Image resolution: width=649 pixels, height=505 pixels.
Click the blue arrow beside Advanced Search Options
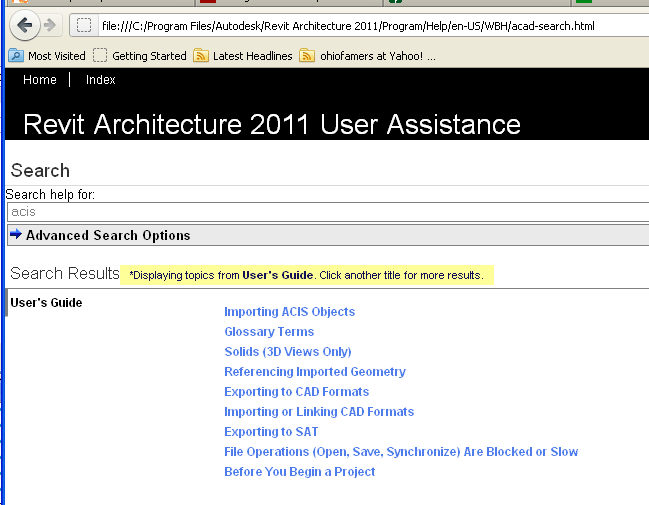(x=16, y=235)
